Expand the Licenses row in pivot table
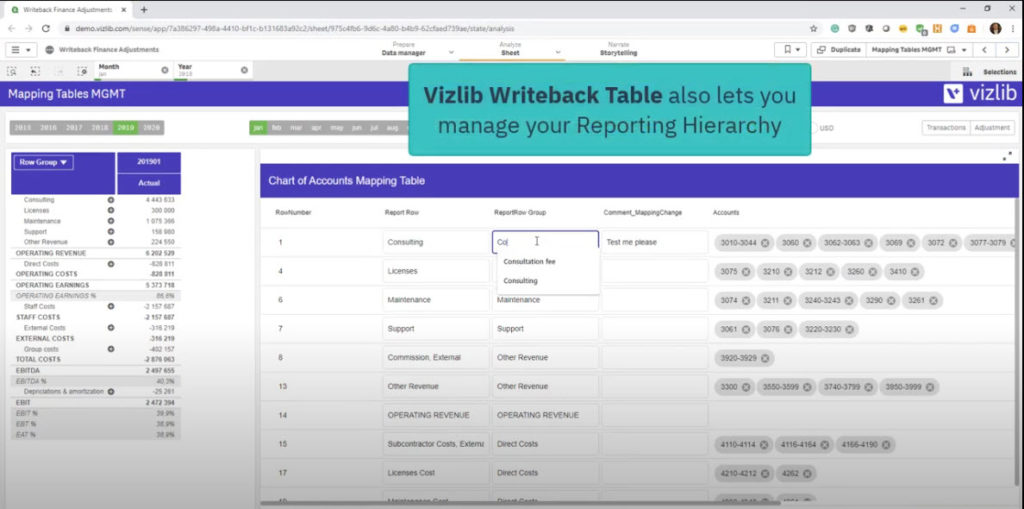The image size is (1024, 509). point(111,210)
